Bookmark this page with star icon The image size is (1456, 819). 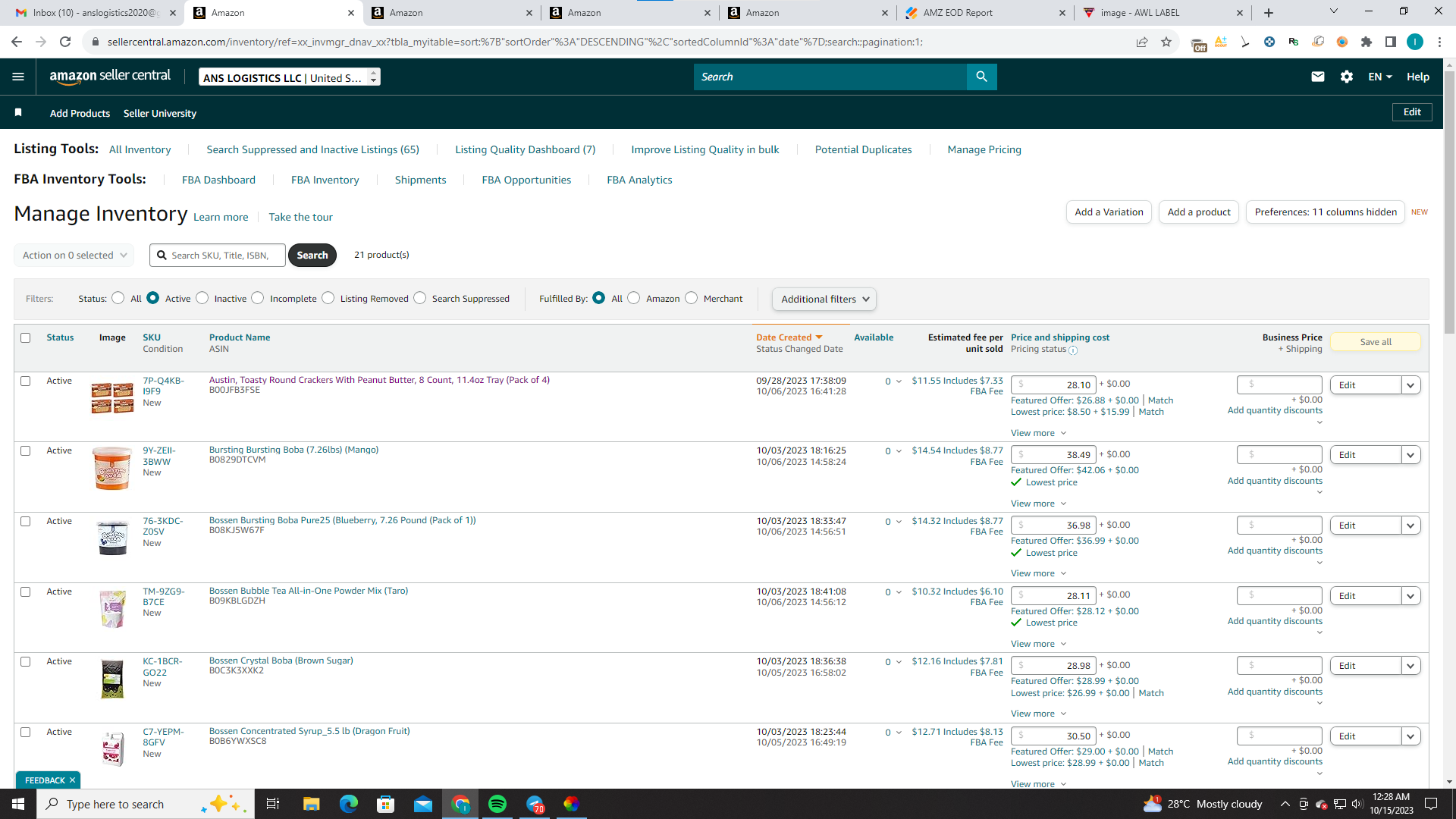click(1166, 42)
